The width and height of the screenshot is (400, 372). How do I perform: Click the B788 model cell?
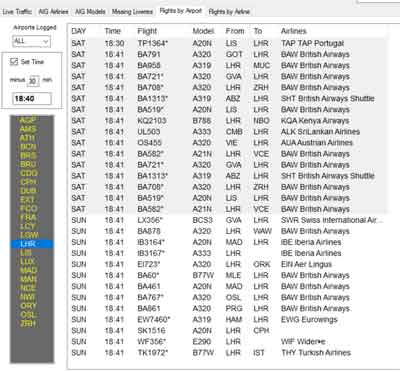point(202,121)
